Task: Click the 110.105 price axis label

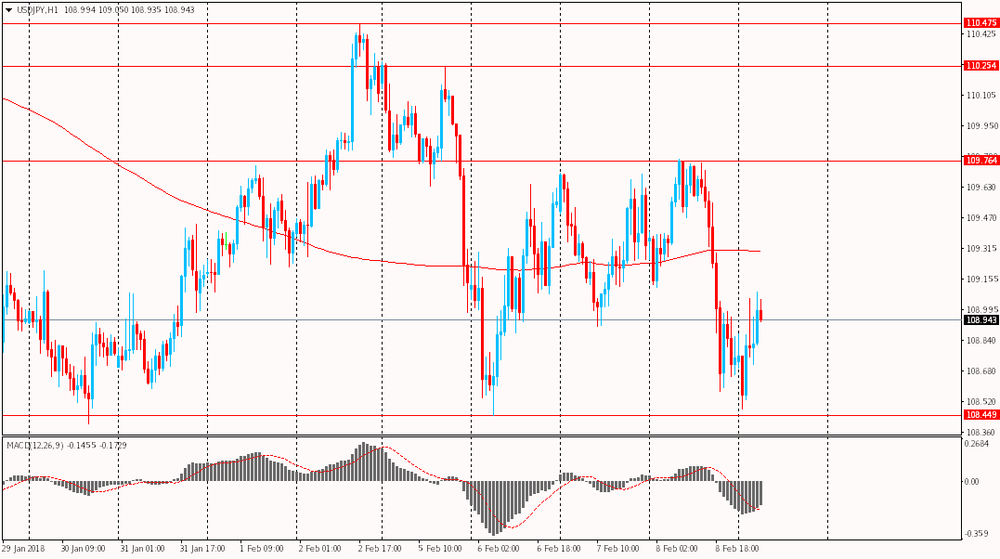Action: [x=982, y=96]
